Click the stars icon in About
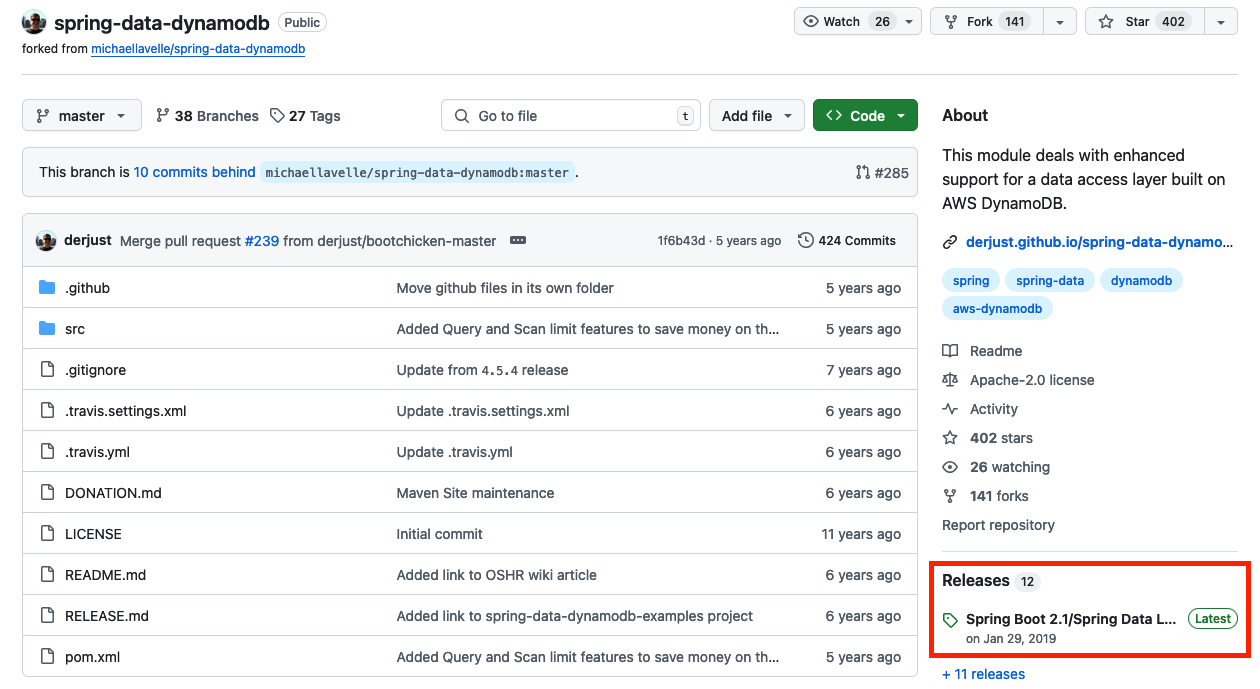The image size is (1260, 689). coord(950,438)
